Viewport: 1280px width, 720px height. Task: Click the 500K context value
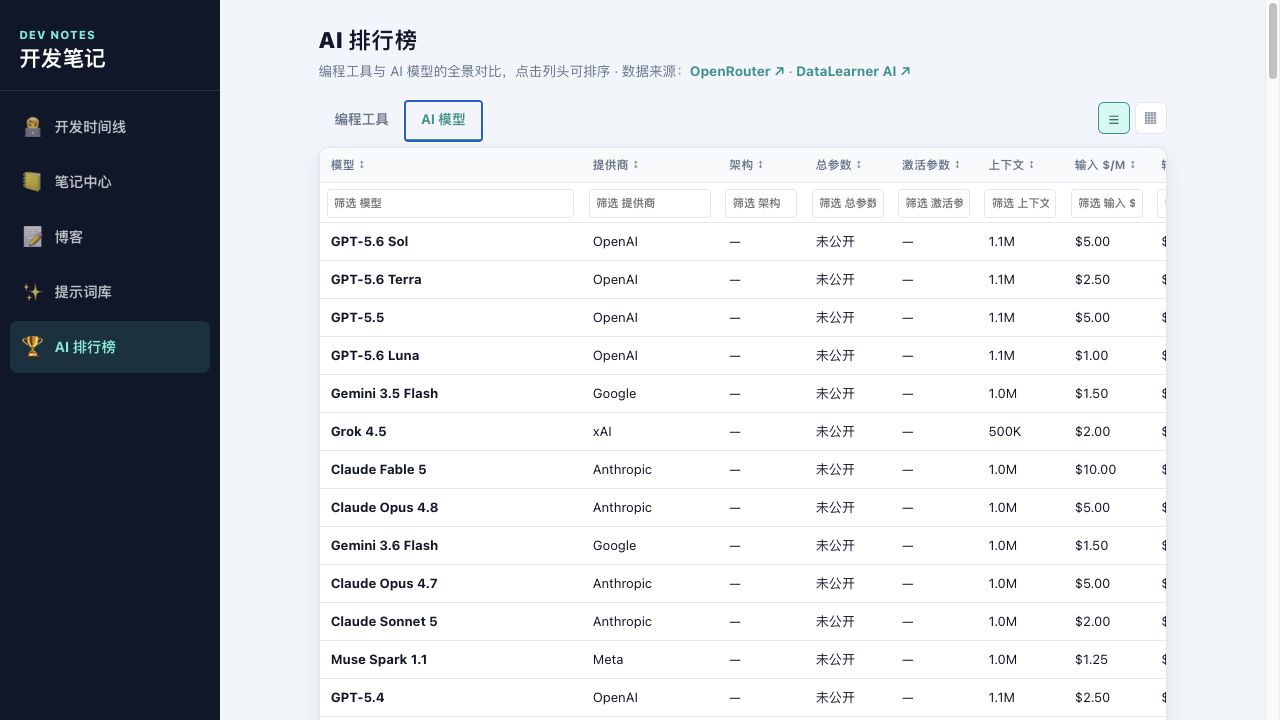(1005, 432)
